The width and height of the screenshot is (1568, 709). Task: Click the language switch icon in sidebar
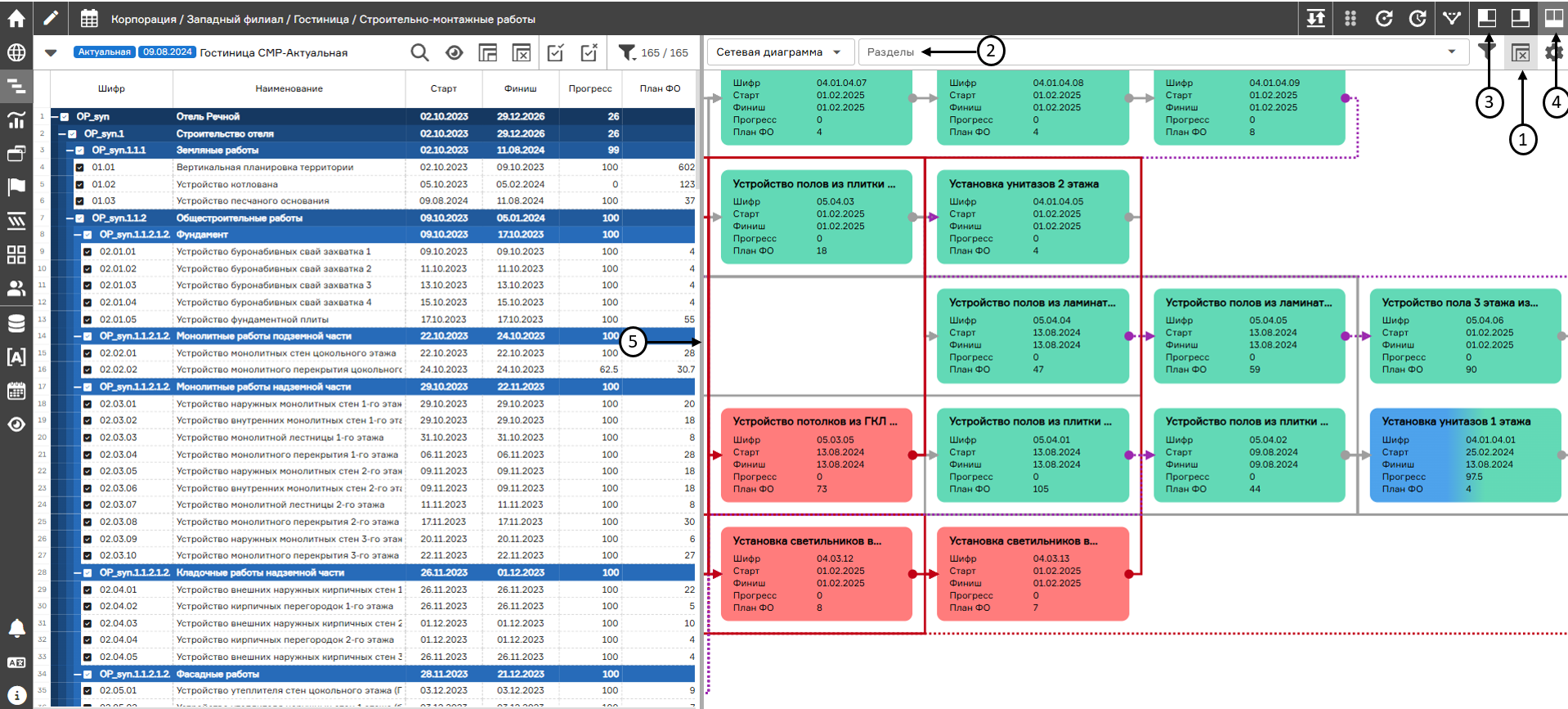[x=16, y=662]
